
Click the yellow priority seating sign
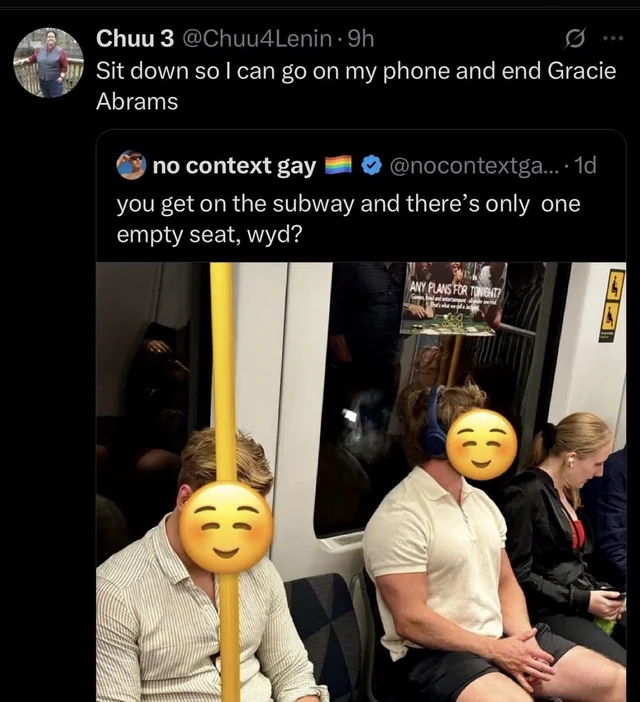pos(611,306)
